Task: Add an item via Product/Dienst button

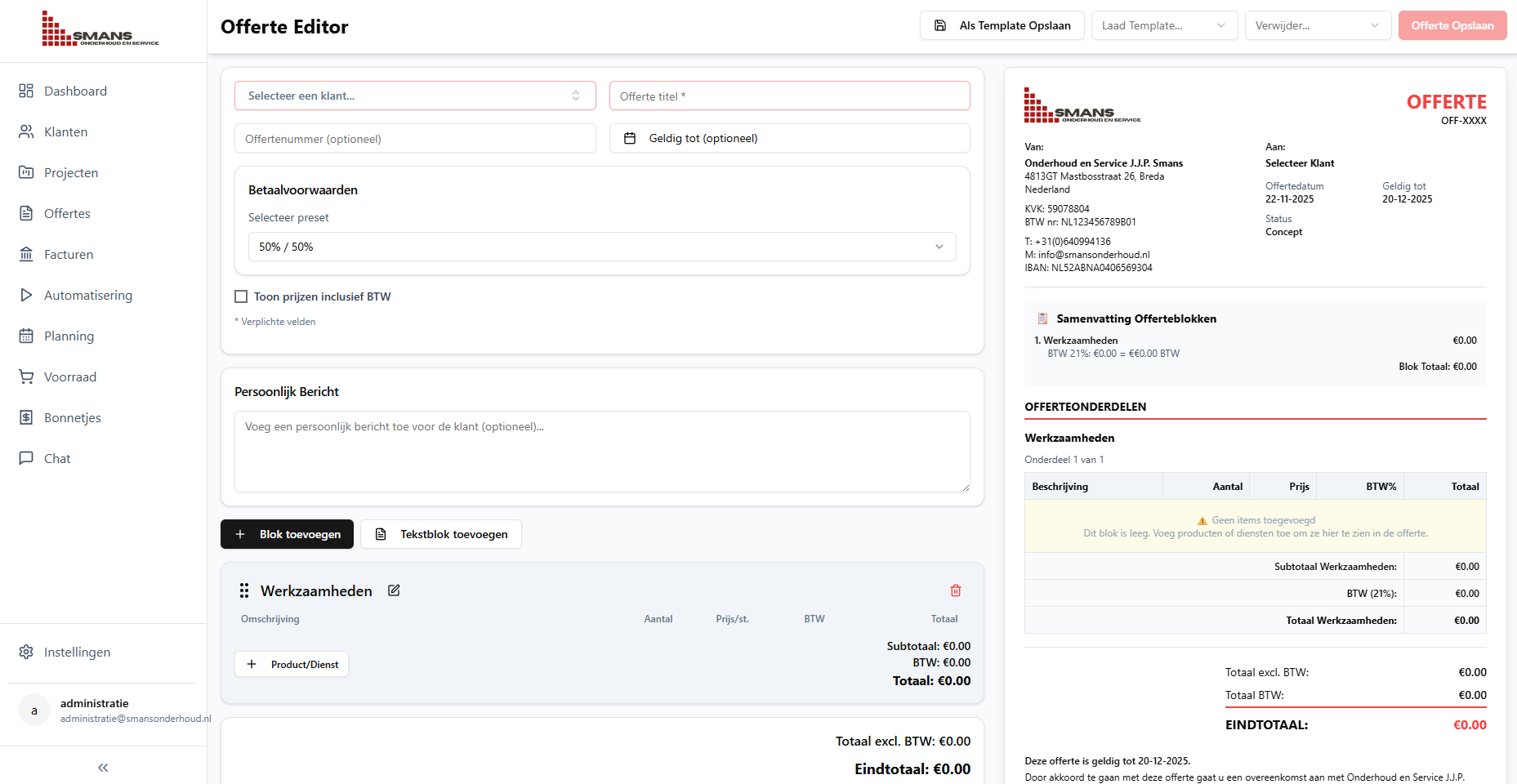Action: [291, 664]
